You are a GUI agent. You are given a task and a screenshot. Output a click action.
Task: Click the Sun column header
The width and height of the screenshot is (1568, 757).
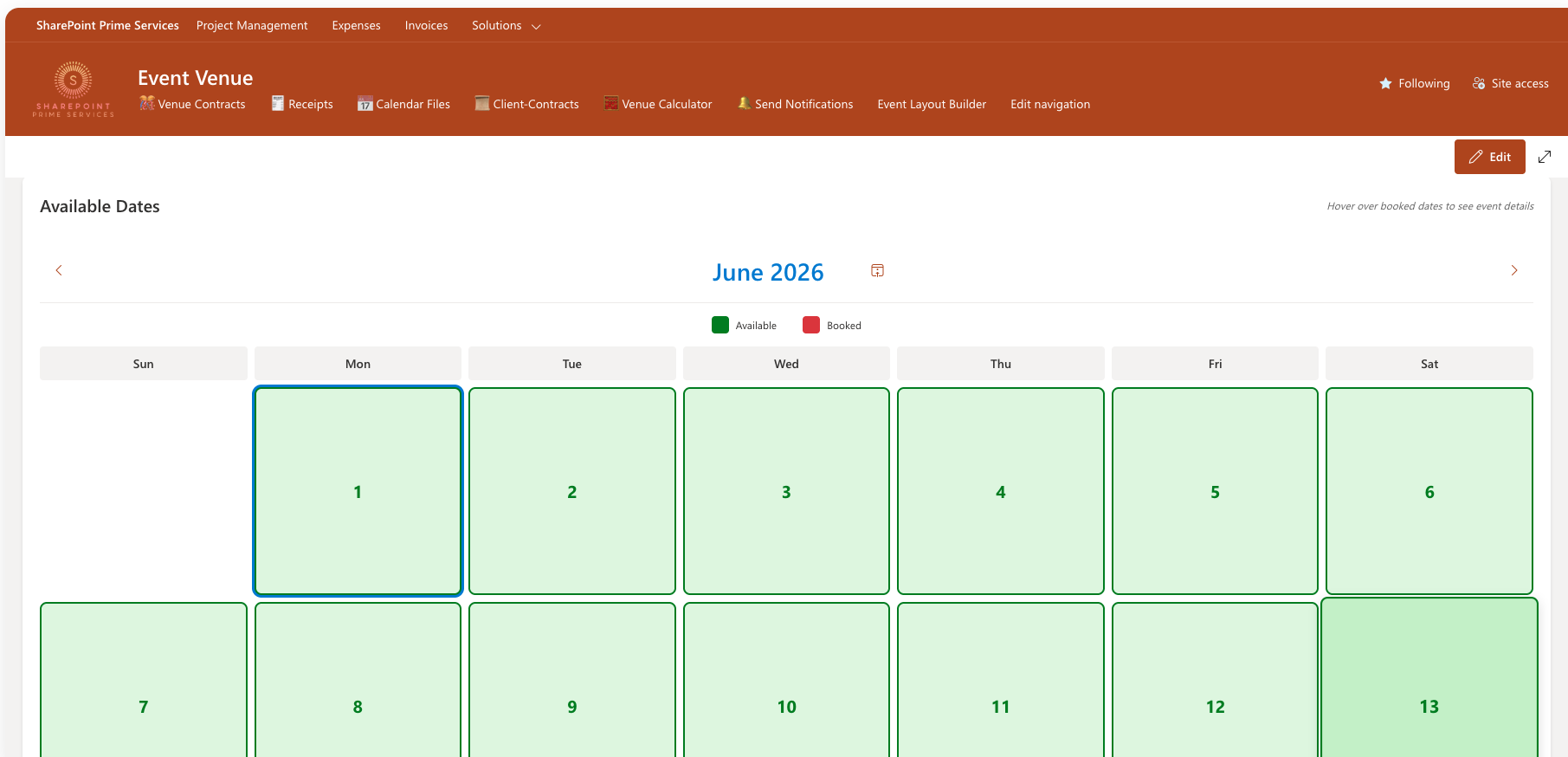tap(144, 364)
